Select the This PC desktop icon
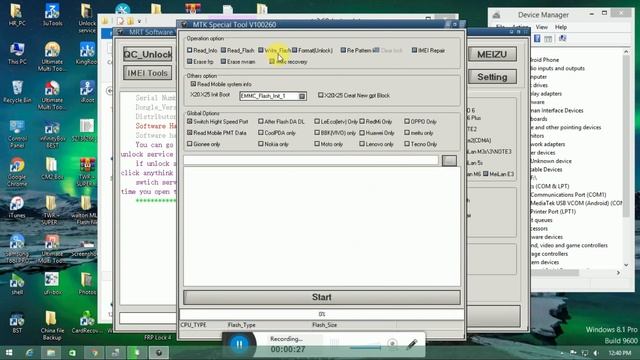The height and width of the screenshot is (360, 640). point(17,53)
